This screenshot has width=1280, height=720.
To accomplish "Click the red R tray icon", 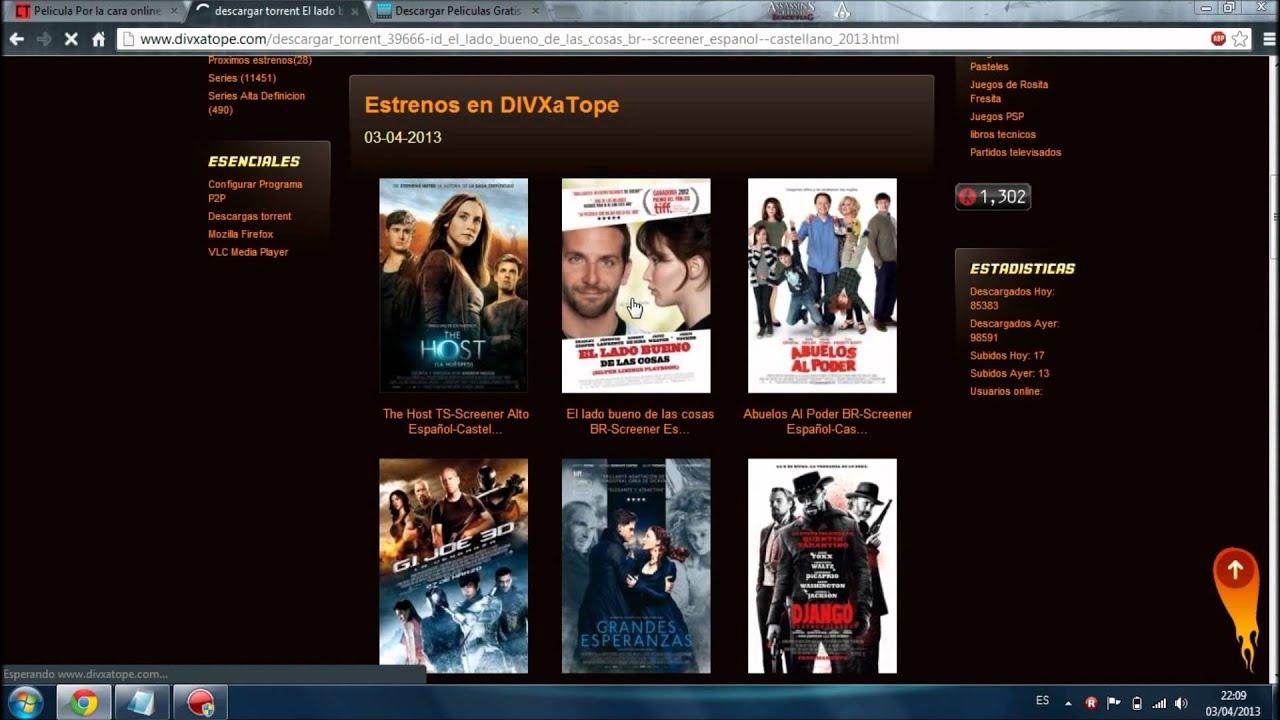I will (x=1091, y=703).
